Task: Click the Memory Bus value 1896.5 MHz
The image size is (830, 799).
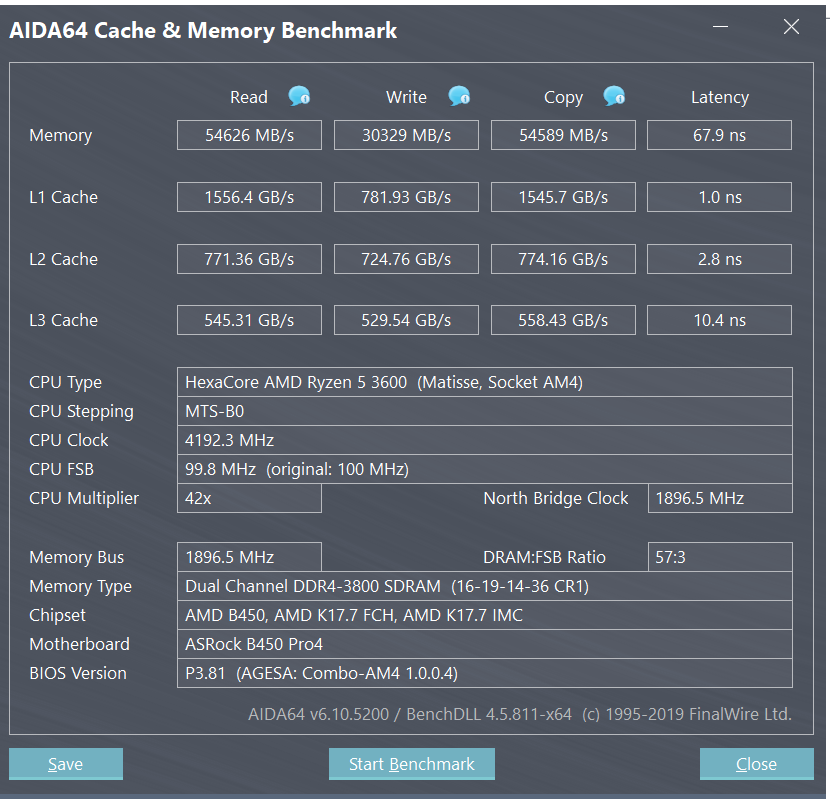Action: point(249,557)
